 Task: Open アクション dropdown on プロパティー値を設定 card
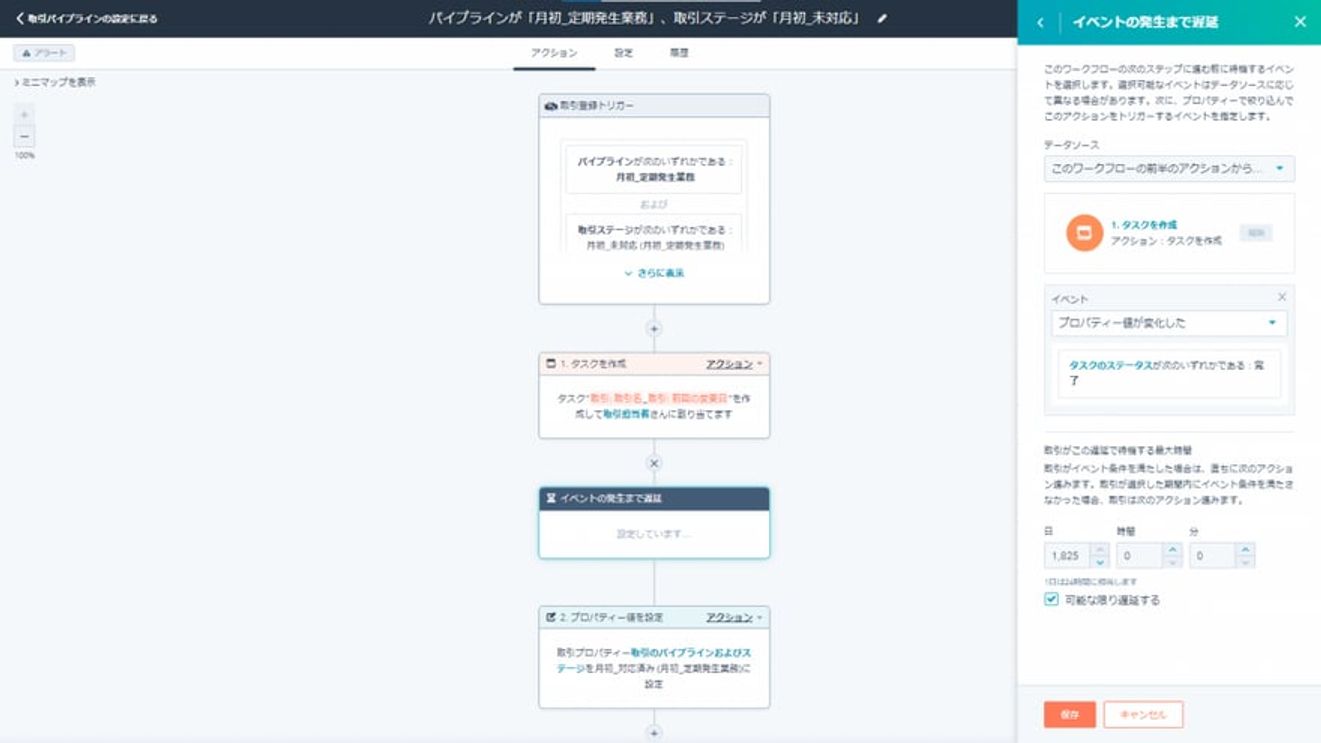(x=734, y=617)
